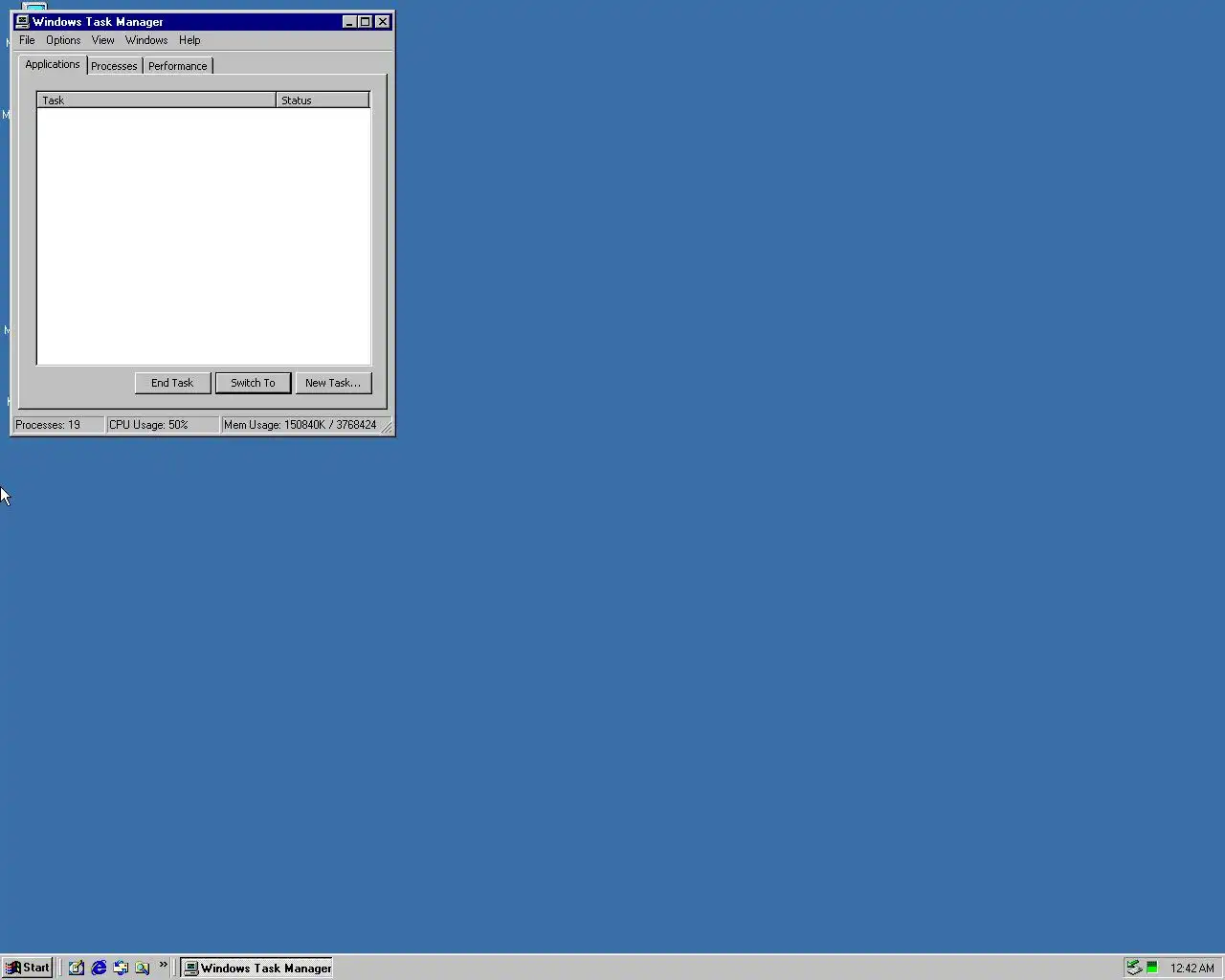
Task: Sort by the Task column header
Action: click(x=157, y=100)
